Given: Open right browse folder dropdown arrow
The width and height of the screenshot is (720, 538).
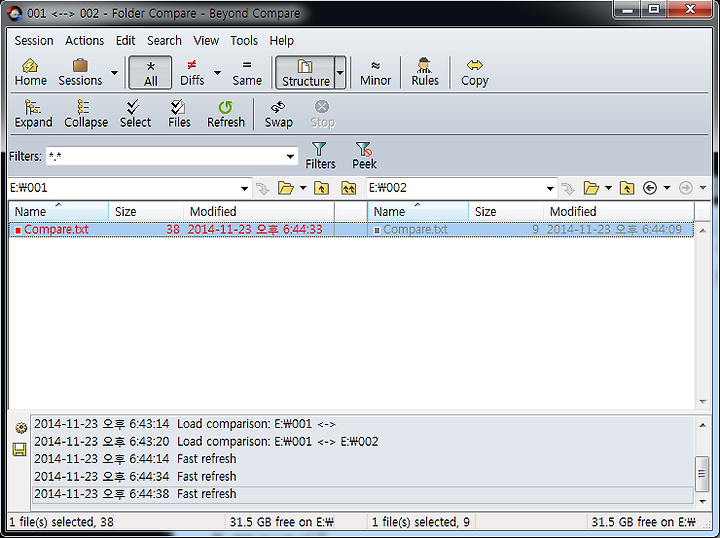Looking at the screenshot, I should pos(608,188).
